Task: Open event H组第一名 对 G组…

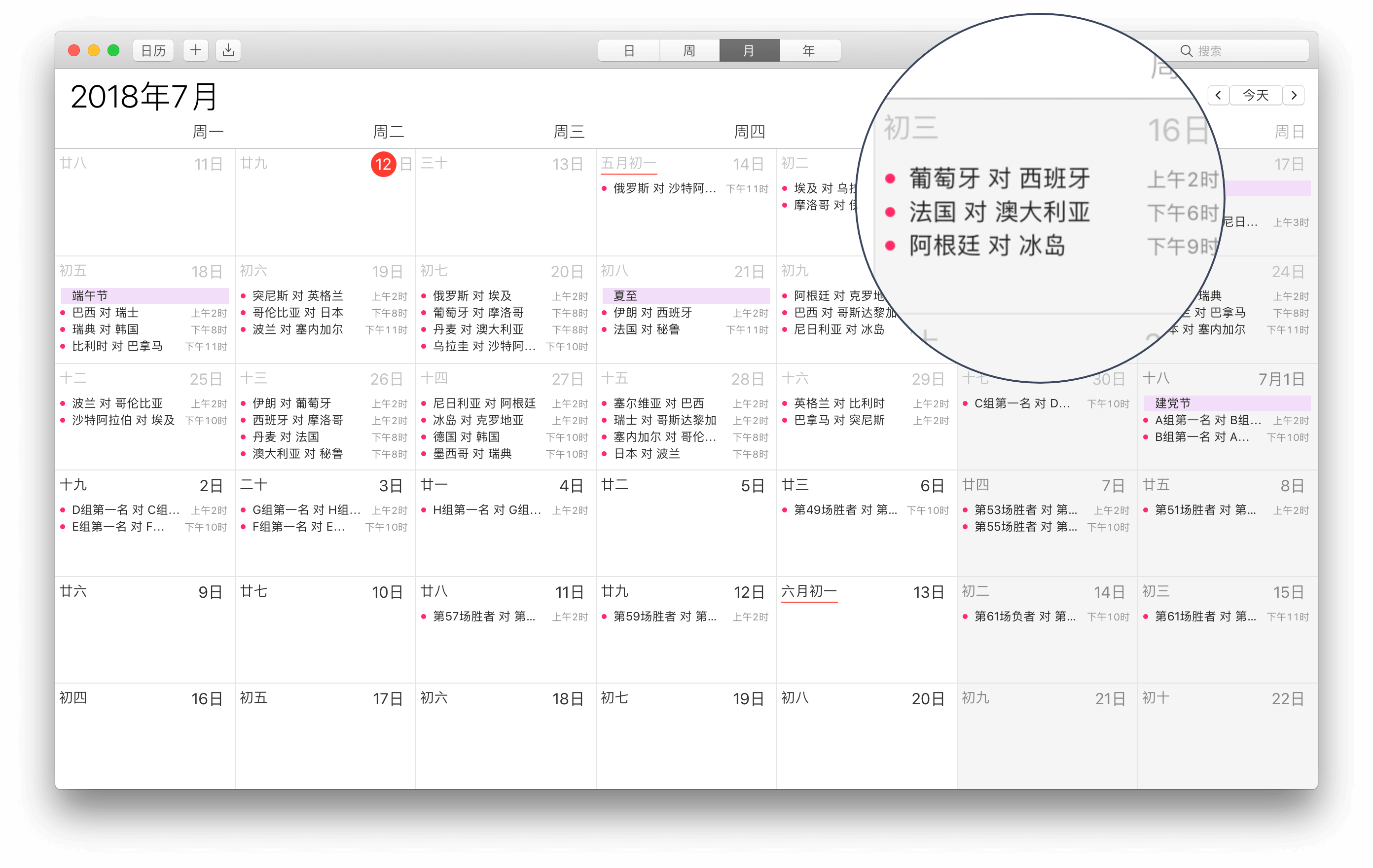Action: click(x=505, y=510)
